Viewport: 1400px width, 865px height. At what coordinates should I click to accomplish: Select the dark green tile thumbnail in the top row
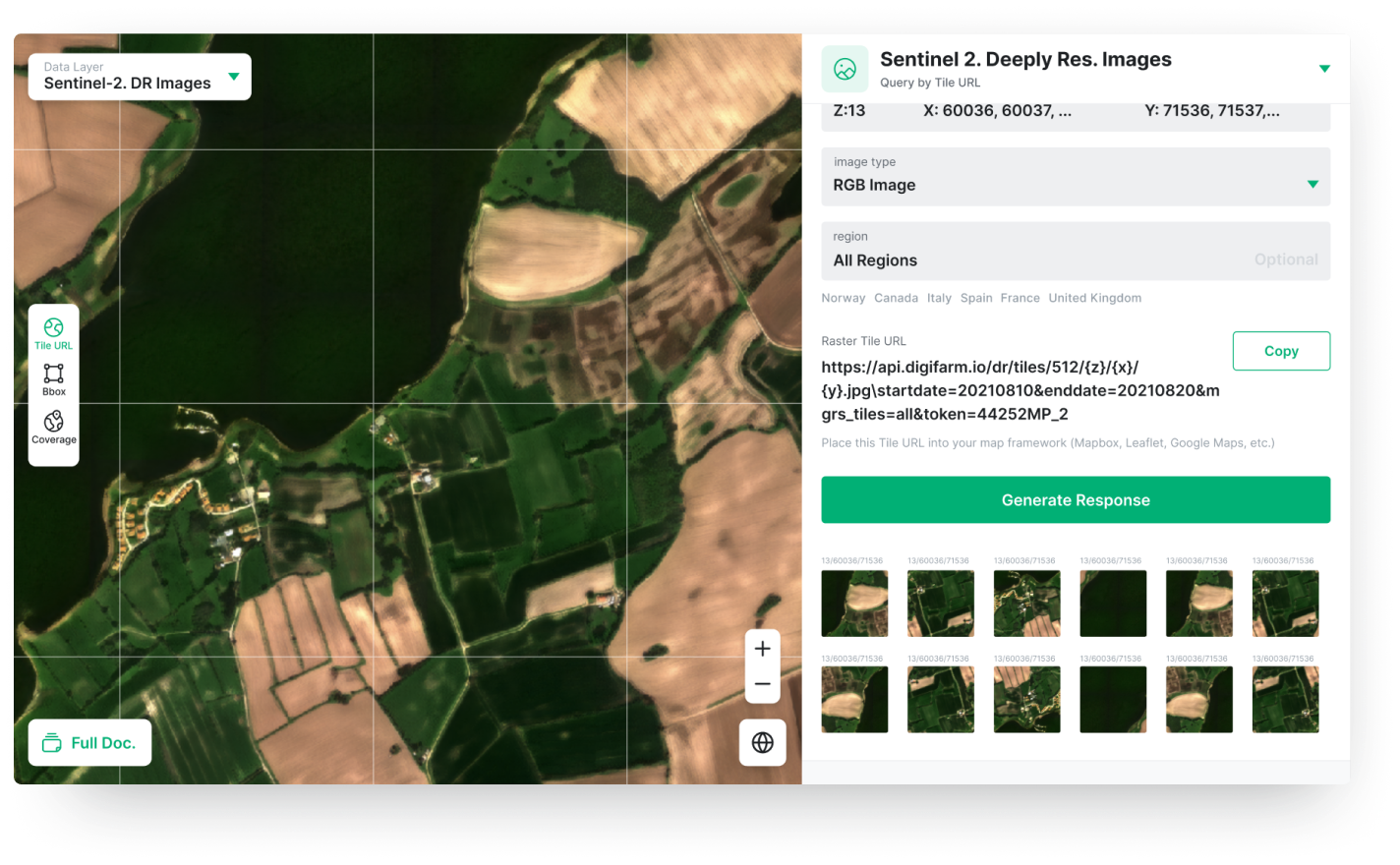click(x=1113, y=603)
